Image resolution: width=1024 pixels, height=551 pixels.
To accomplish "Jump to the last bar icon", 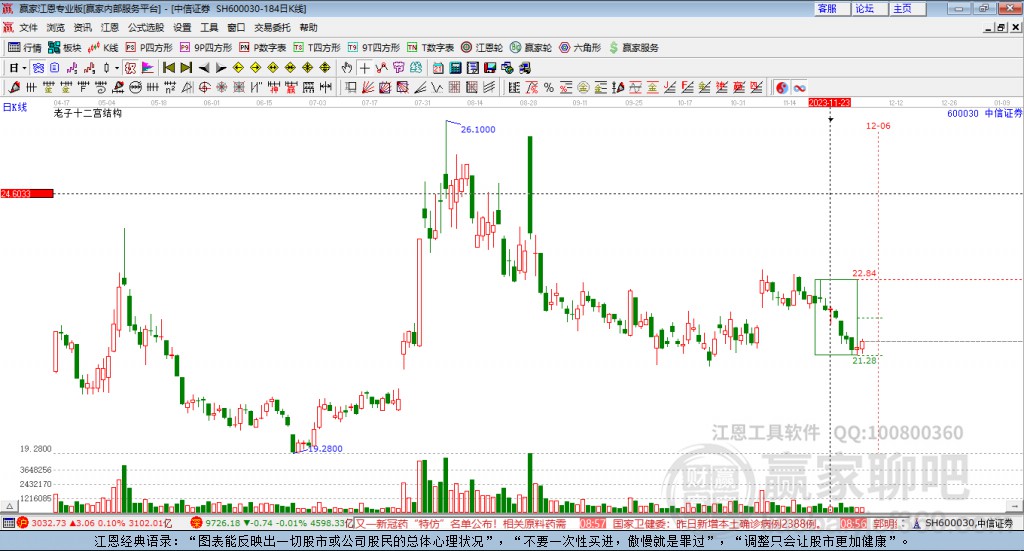I will pos(186,68).
